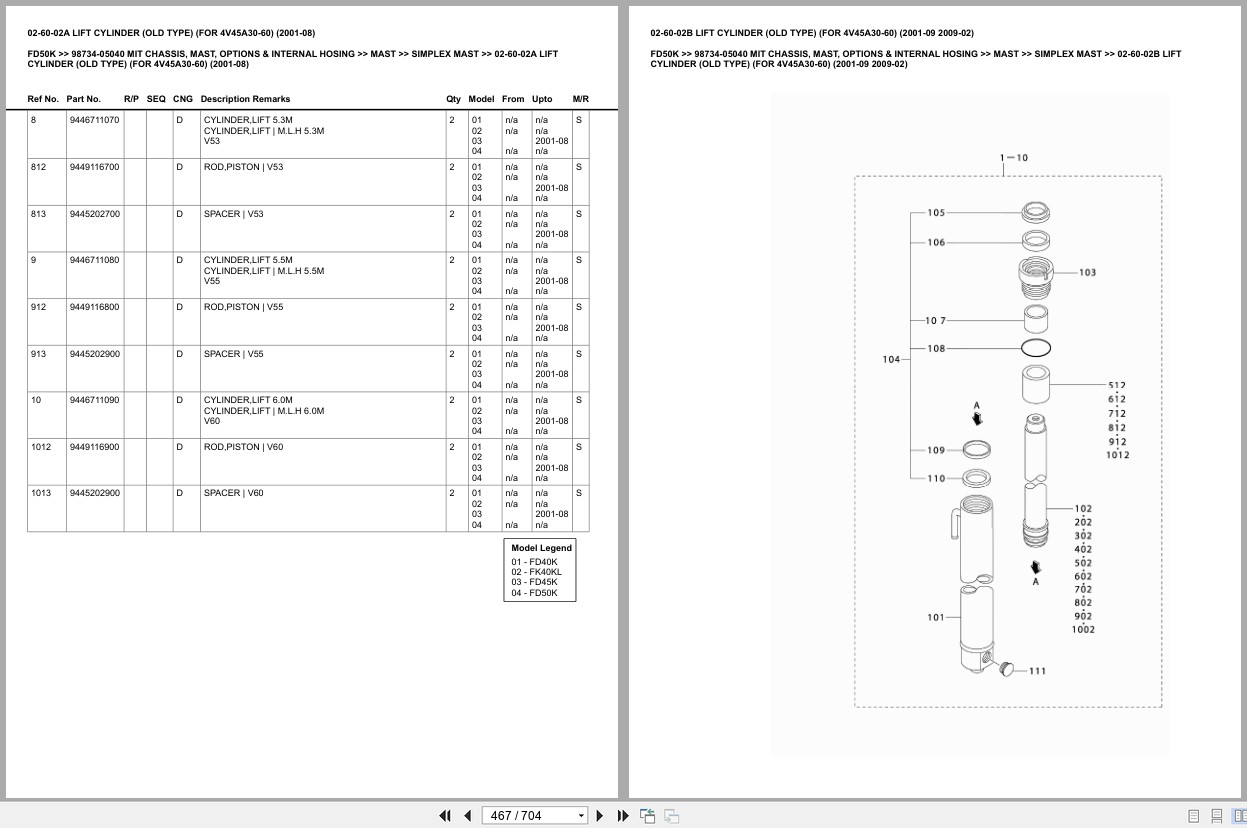Go to the previous page
Image resolution: width=1247 pixels, height=828 pixels.
click(x=467, y=816)
